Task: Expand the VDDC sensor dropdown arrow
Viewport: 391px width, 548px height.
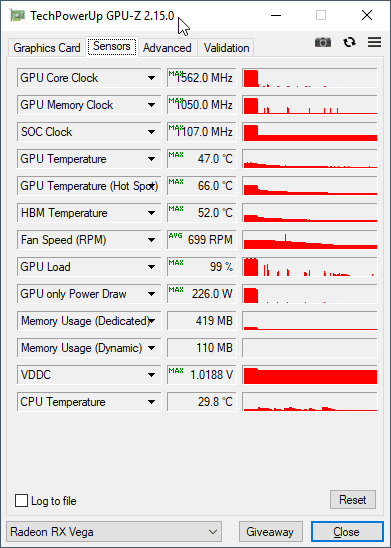Action: pyautogui.click(x=151, y=375)
